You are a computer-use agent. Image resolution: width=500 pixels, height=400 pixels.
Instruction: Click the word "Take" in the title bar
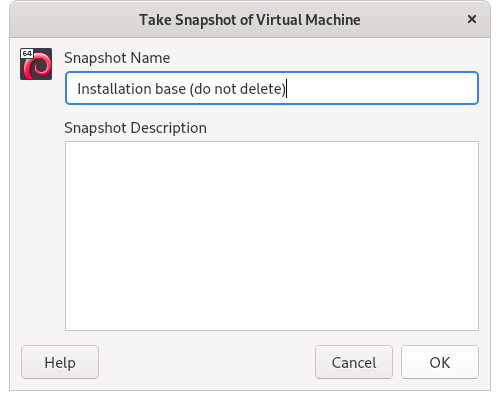pos(155,20)
